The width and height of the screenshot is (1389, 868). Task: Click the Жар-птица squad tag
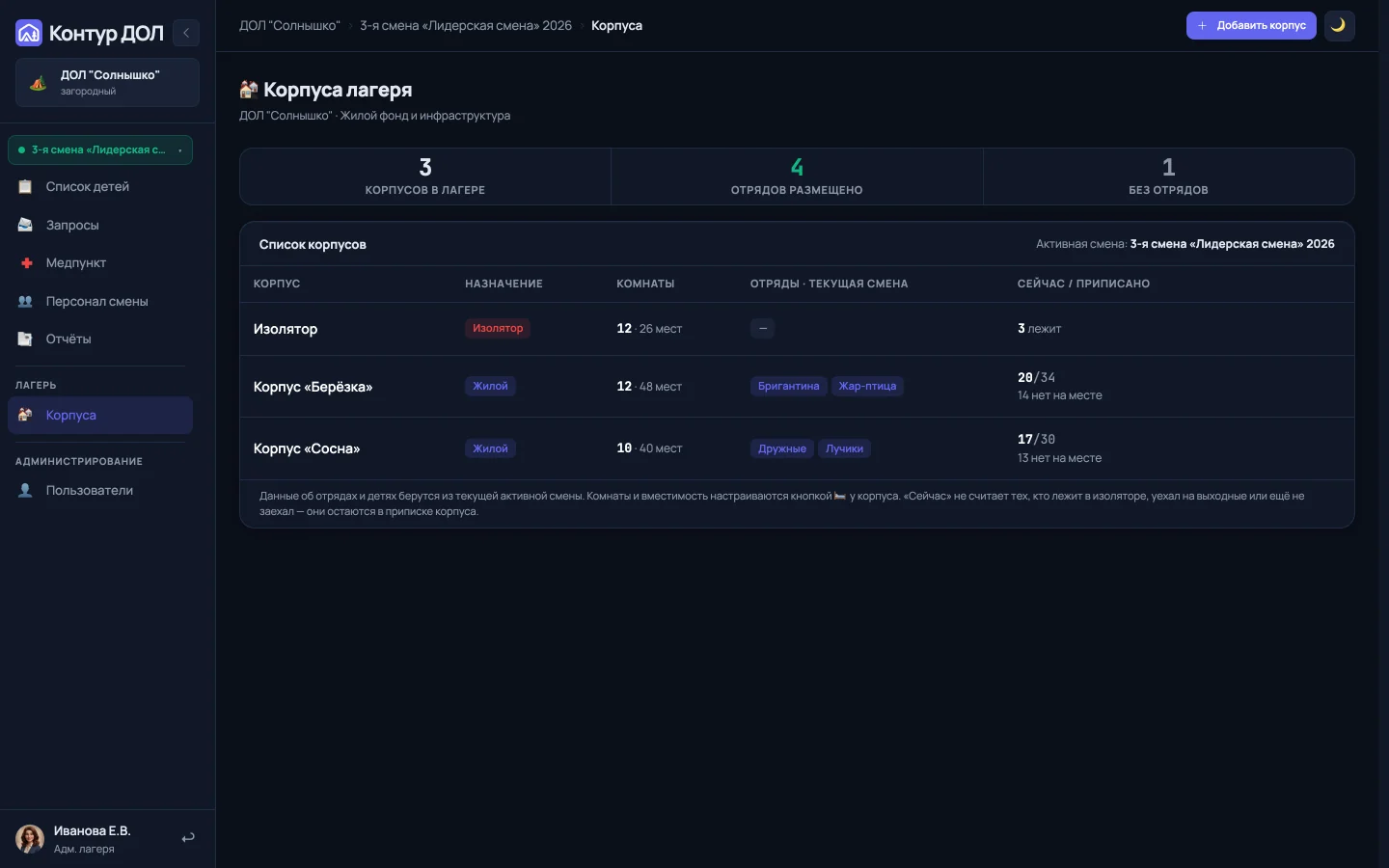pos(867,387)
